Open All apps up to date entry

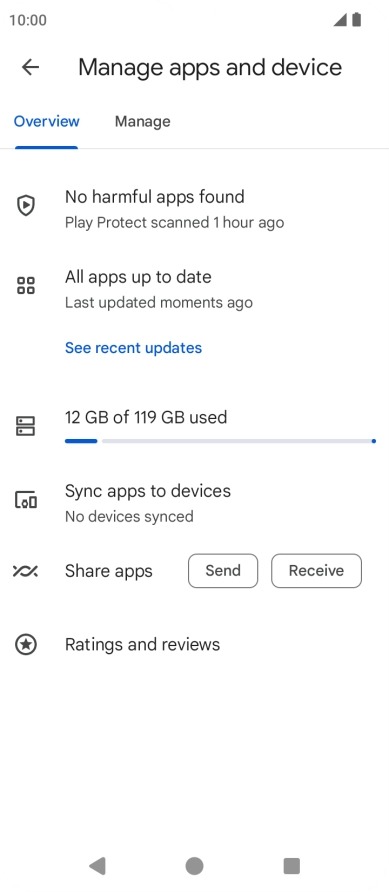coord(194,289)
